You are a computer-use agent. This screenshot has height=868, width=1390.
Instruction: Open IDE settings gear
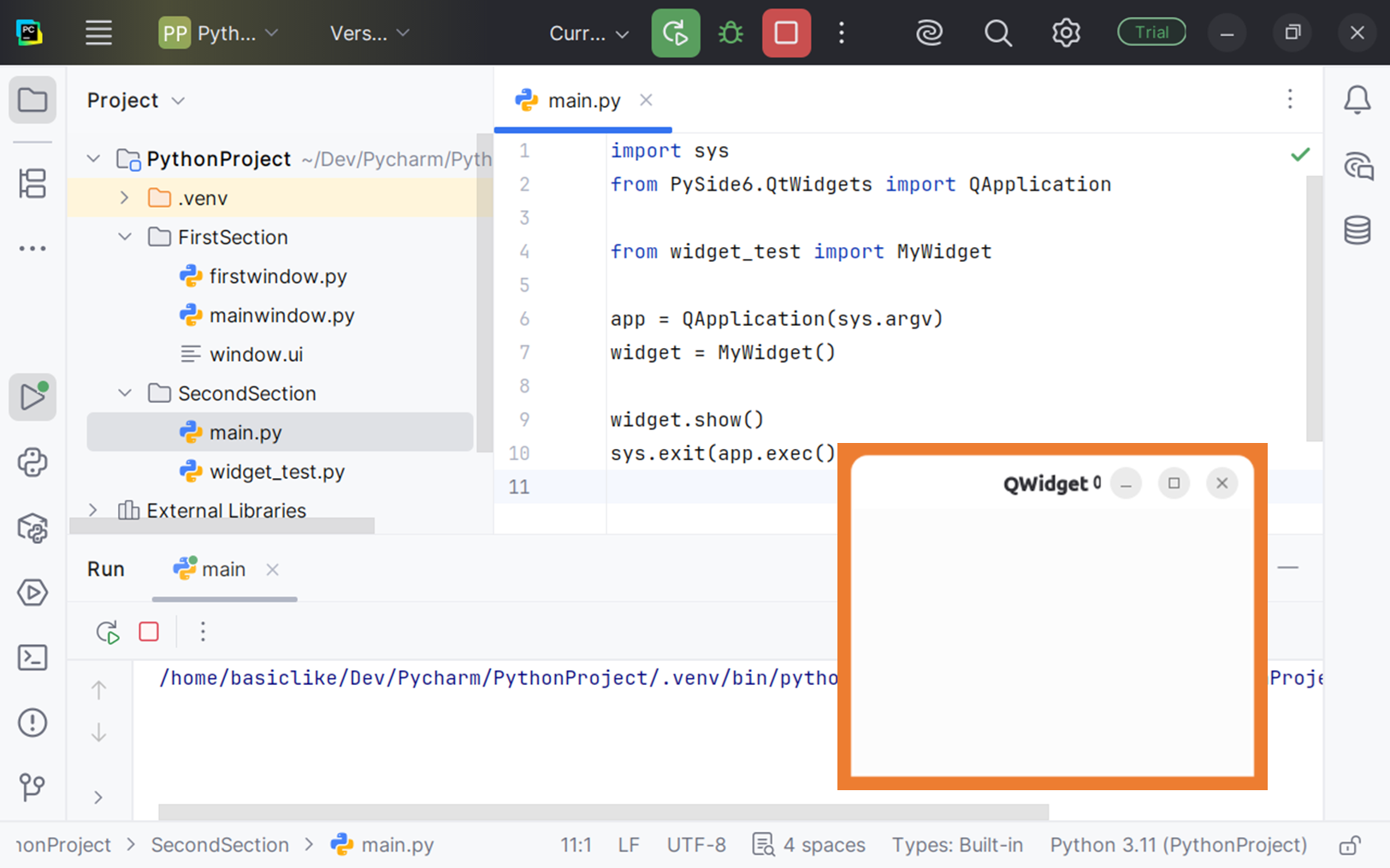click(x=1066, y=33)
